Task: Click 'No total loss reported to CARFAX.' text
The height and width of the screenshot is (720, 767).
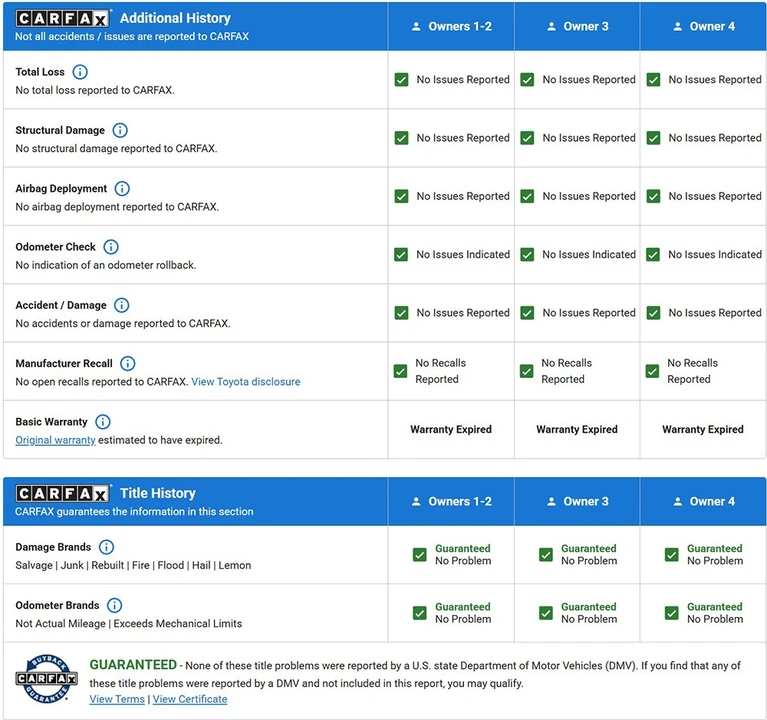Action: tap(95, 90)
